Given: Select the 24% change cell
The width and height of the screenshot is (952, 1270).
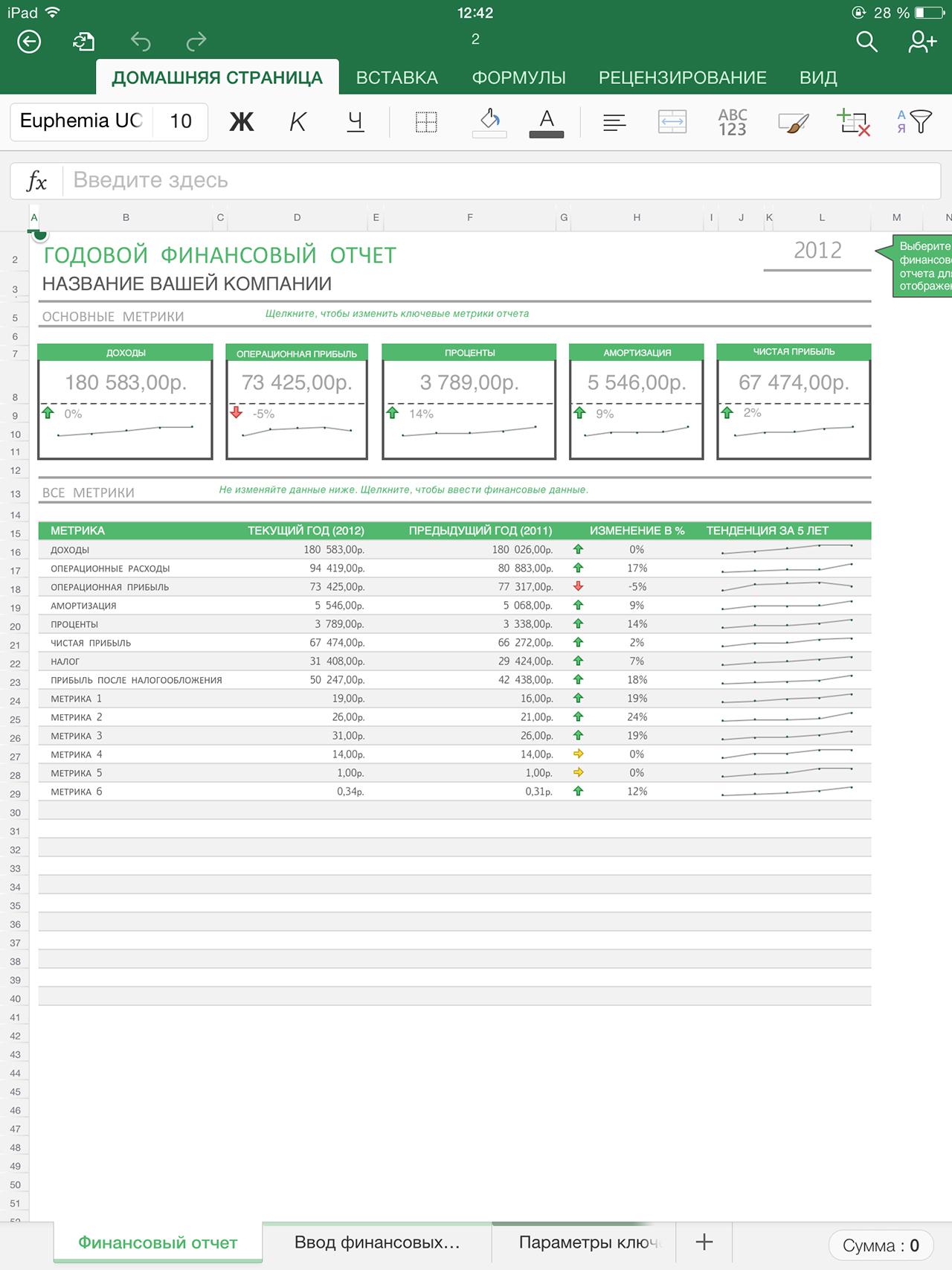Looking at the screenshot, I should [x=637, y=717].
